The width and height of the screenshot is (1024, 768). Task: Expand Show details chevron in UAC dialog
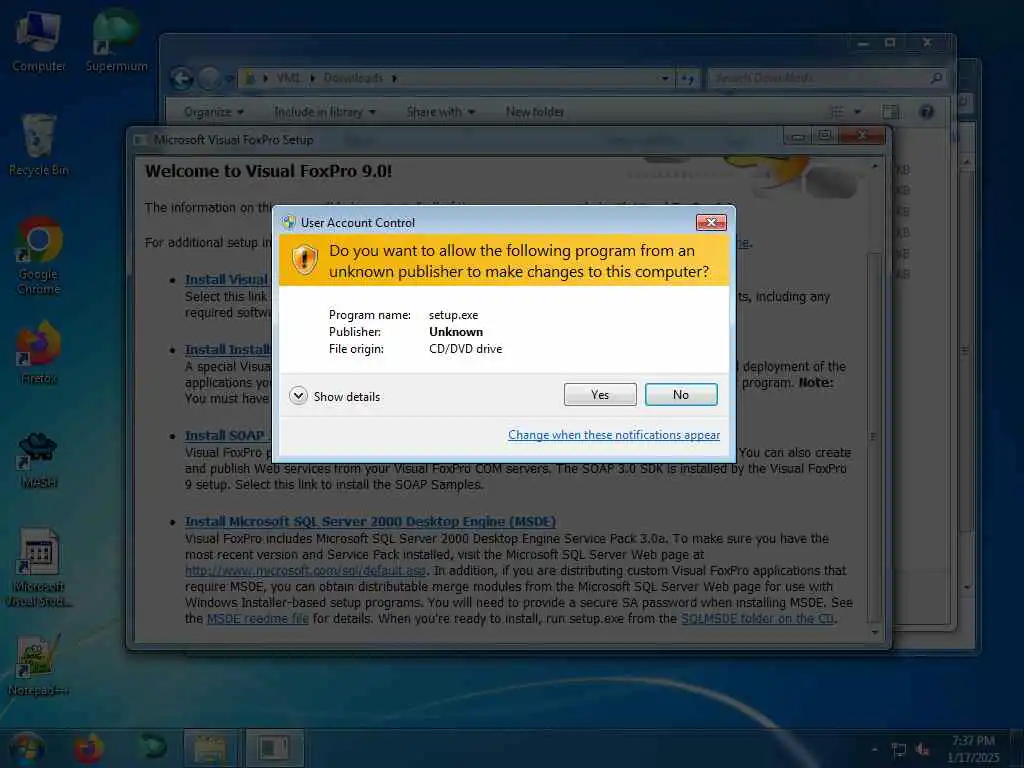pyautogui.click(x=298, y=396)
